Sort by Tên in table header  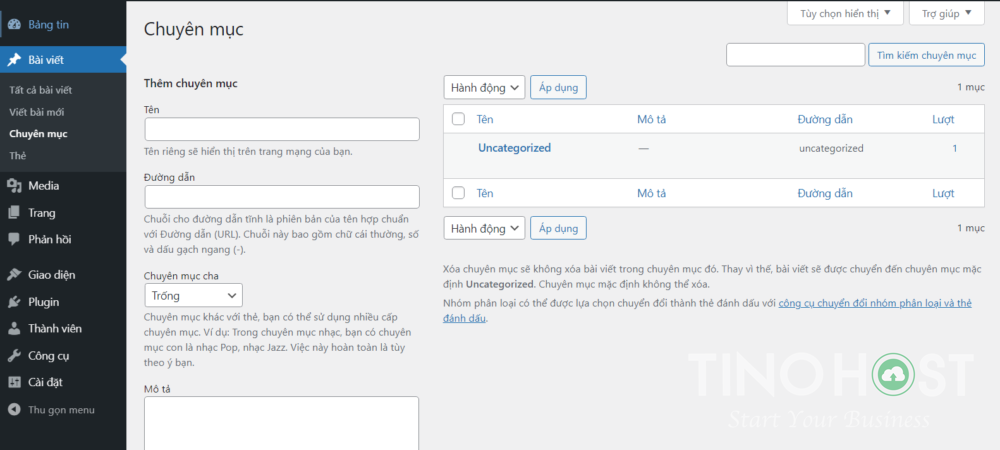[x=485, y=119]
